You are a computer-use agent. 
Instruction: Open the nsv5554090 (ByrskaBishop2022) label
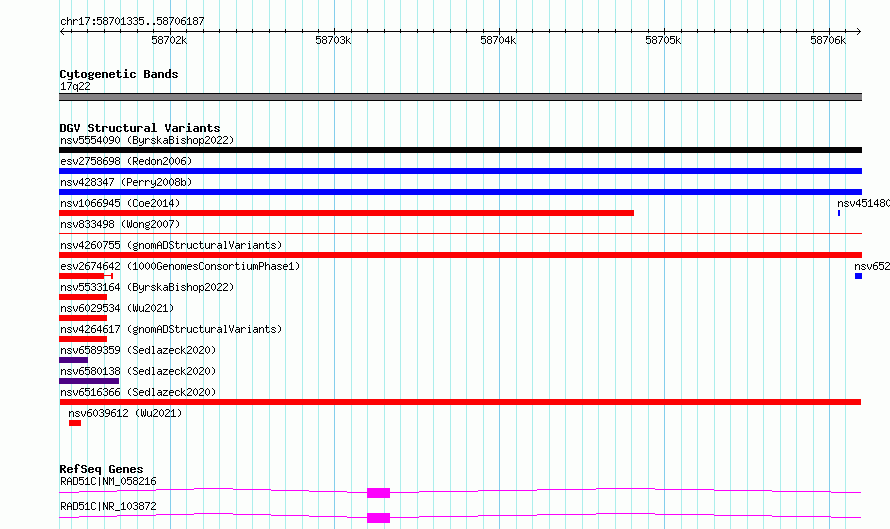(147, 140)
